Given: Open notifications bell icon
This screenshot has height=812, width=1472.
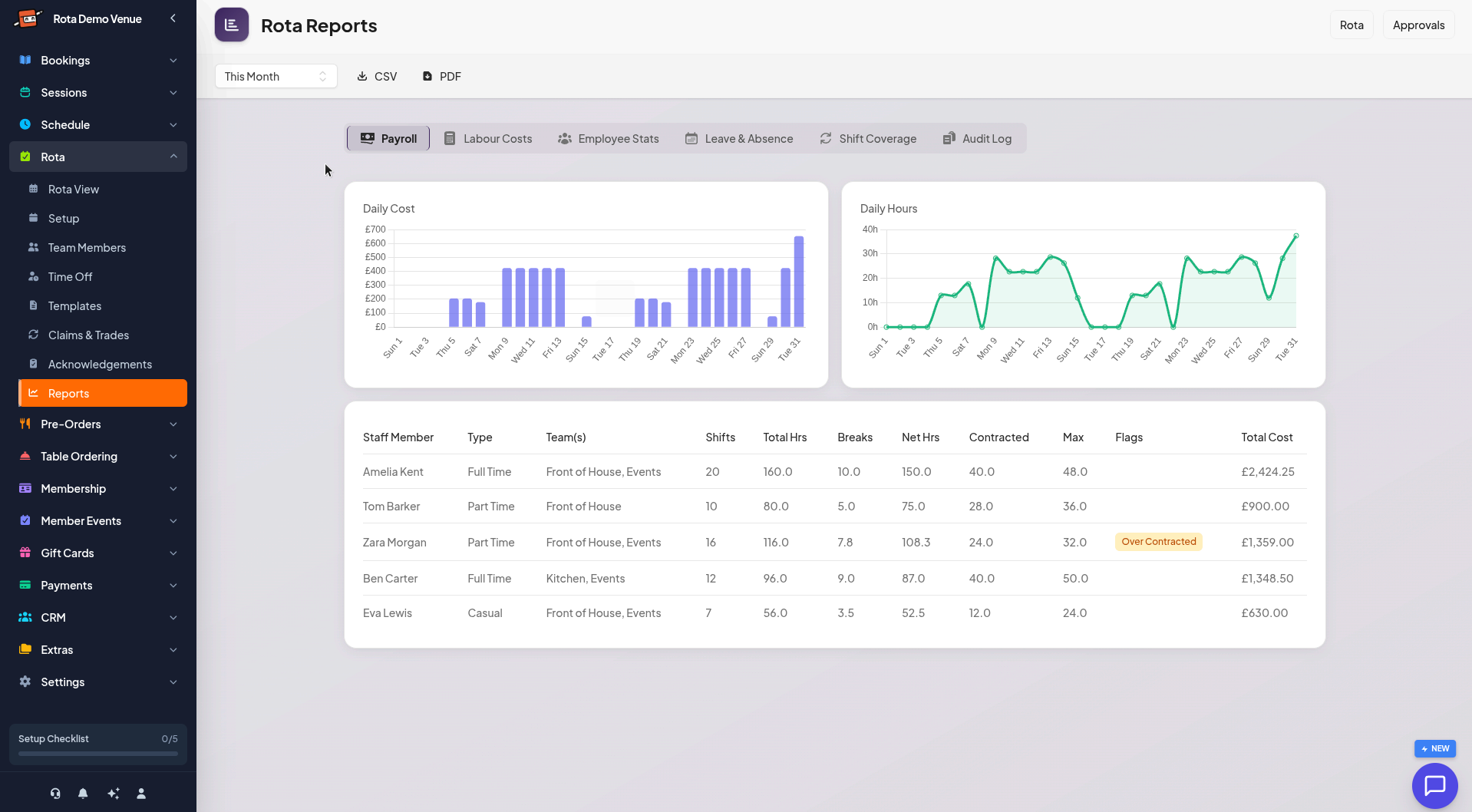Looking at the screenshot, I should click(83, 794).
